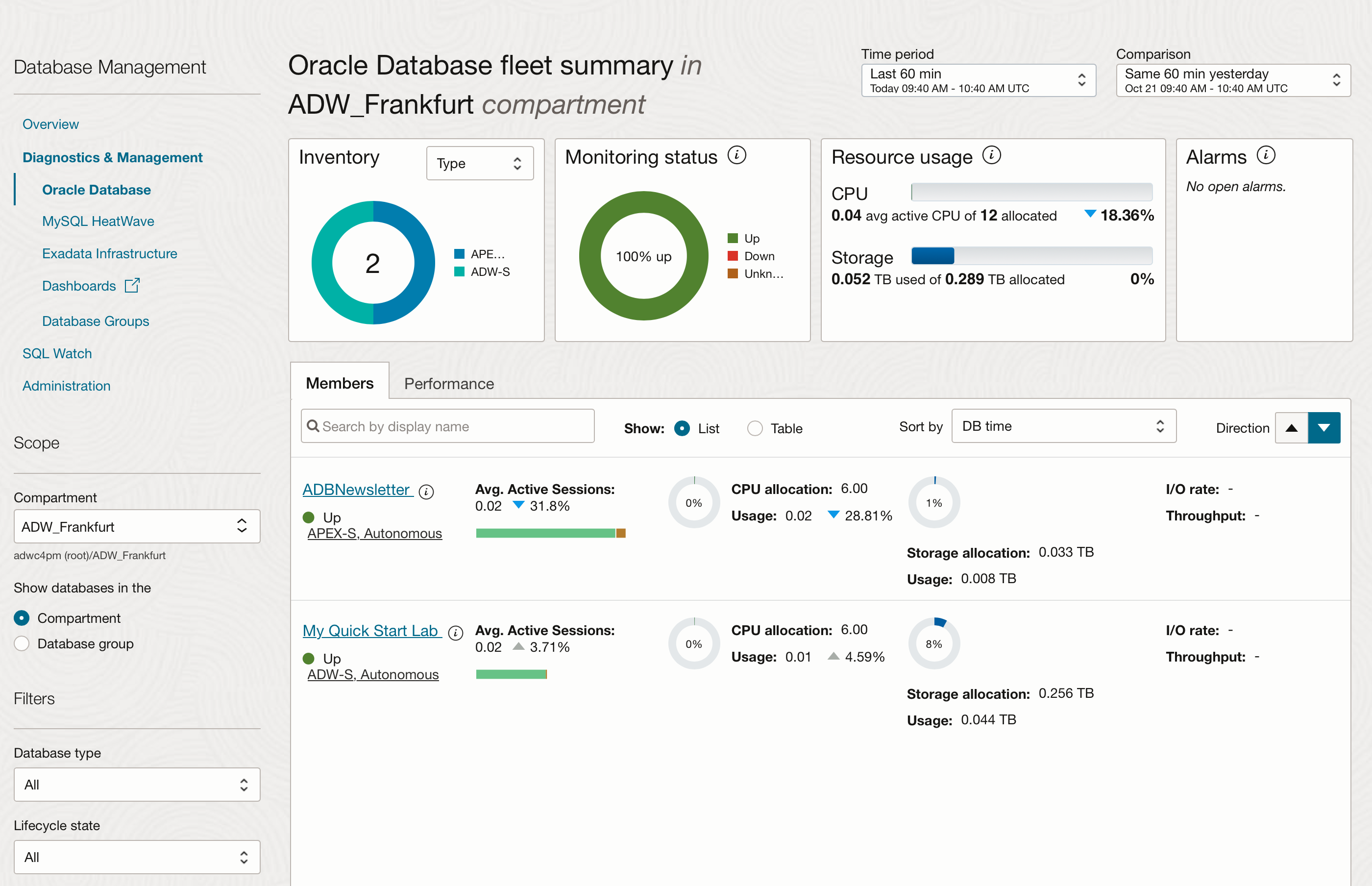
Task: Open the Sort by DB time dropdown
Action: pos(1063,426)
